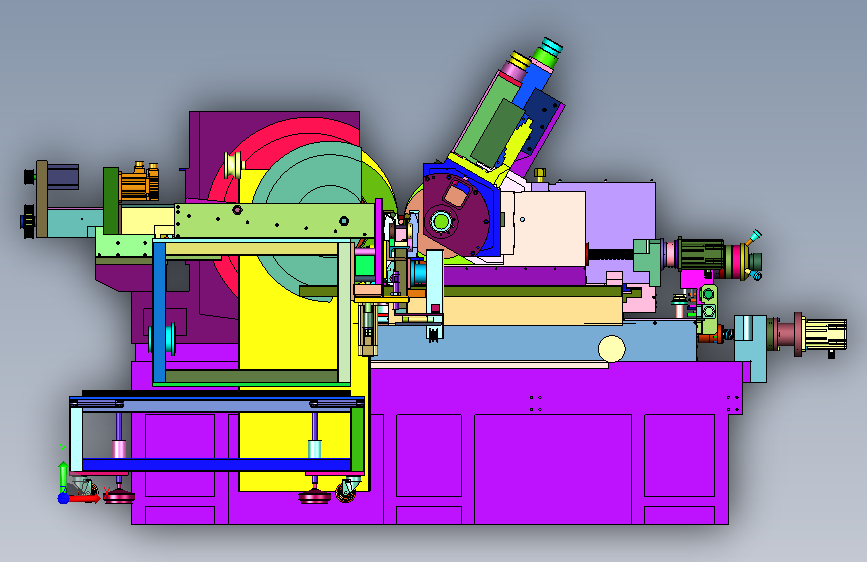Pick the pale yellow round disc on the blue slide
This screenshot has height=562, width=867.
point(612,349)
